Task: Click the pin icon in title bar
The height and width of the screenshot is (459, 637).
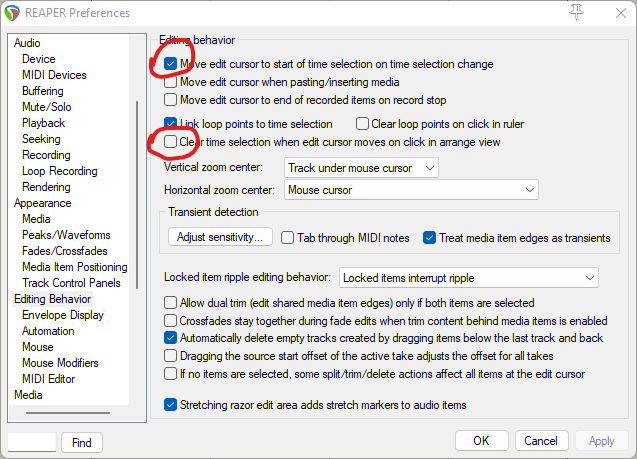Action: 576,12
